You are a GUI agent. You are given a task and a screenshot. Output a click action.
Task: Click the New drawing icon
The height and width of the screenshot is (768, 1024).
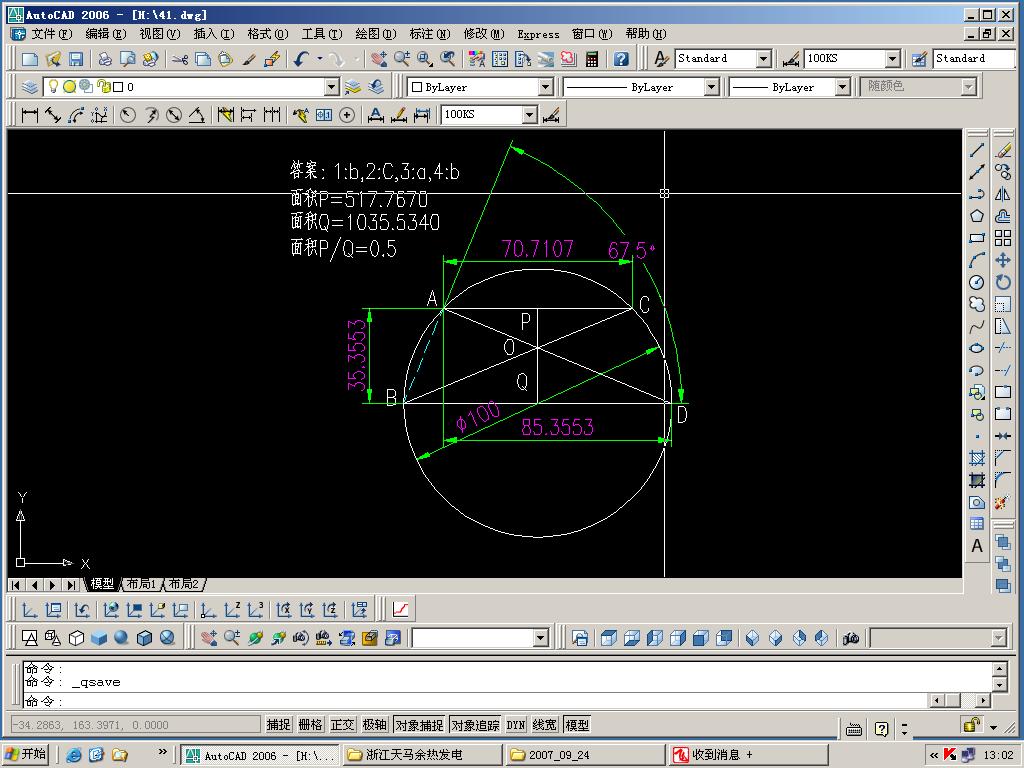coord(29,59)
